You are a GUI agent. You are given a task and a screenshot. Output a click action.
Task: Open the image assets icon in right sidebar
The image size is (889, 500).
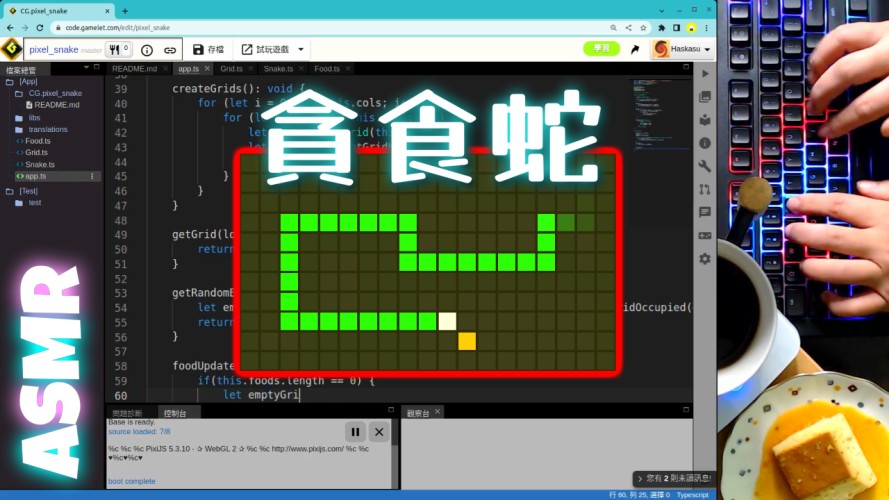(705, 97)
